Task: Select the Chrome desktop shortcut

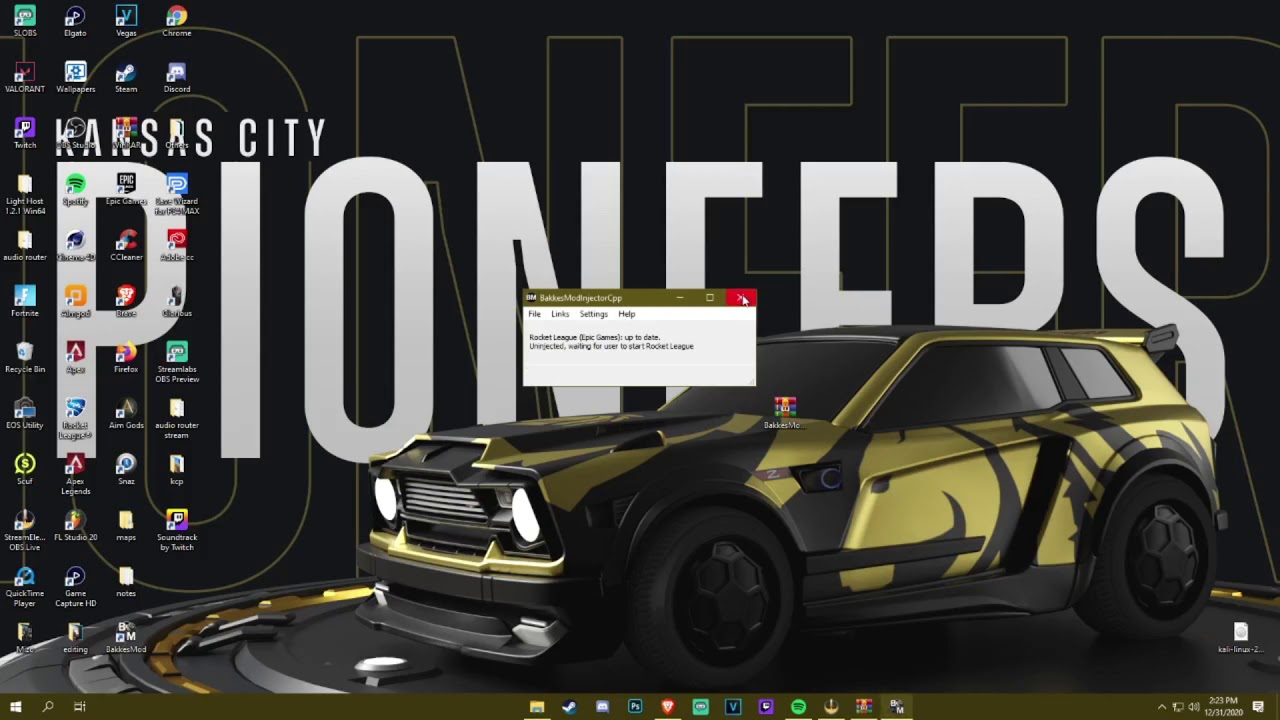Action: tap(177, 21)
